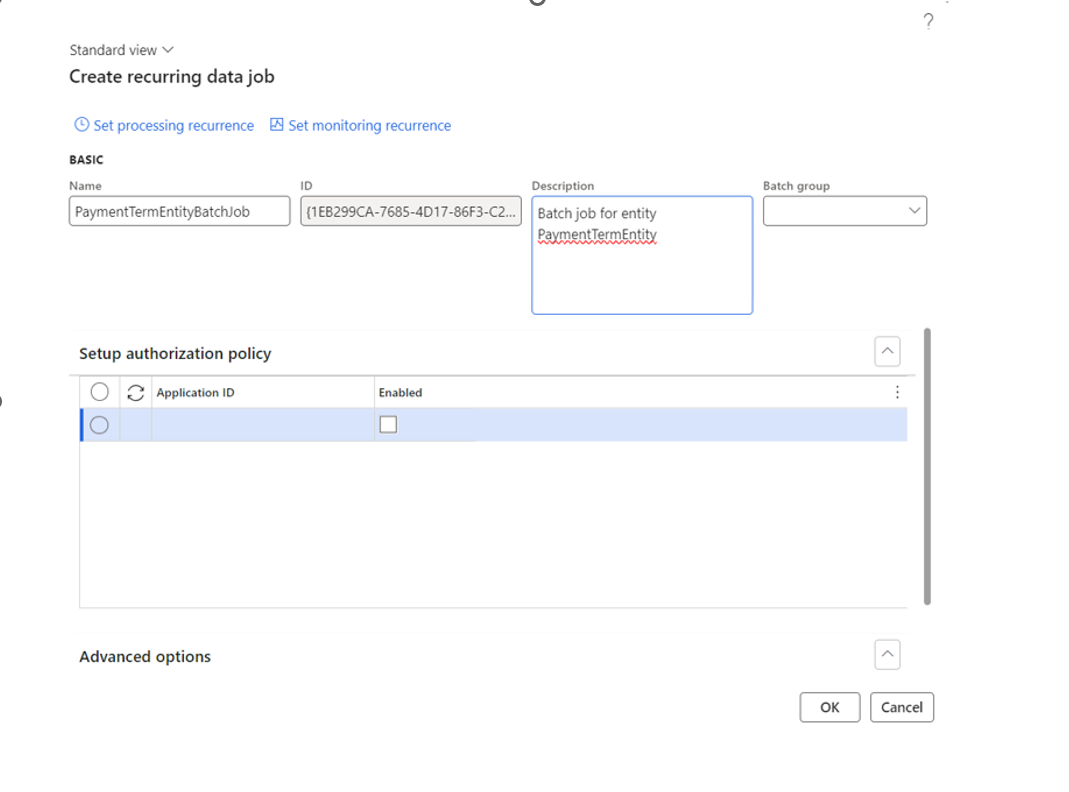The height and width of the screenshot is (792, 1069).
Task: Click the refresh icon in grid header
Action: [136, 393]
